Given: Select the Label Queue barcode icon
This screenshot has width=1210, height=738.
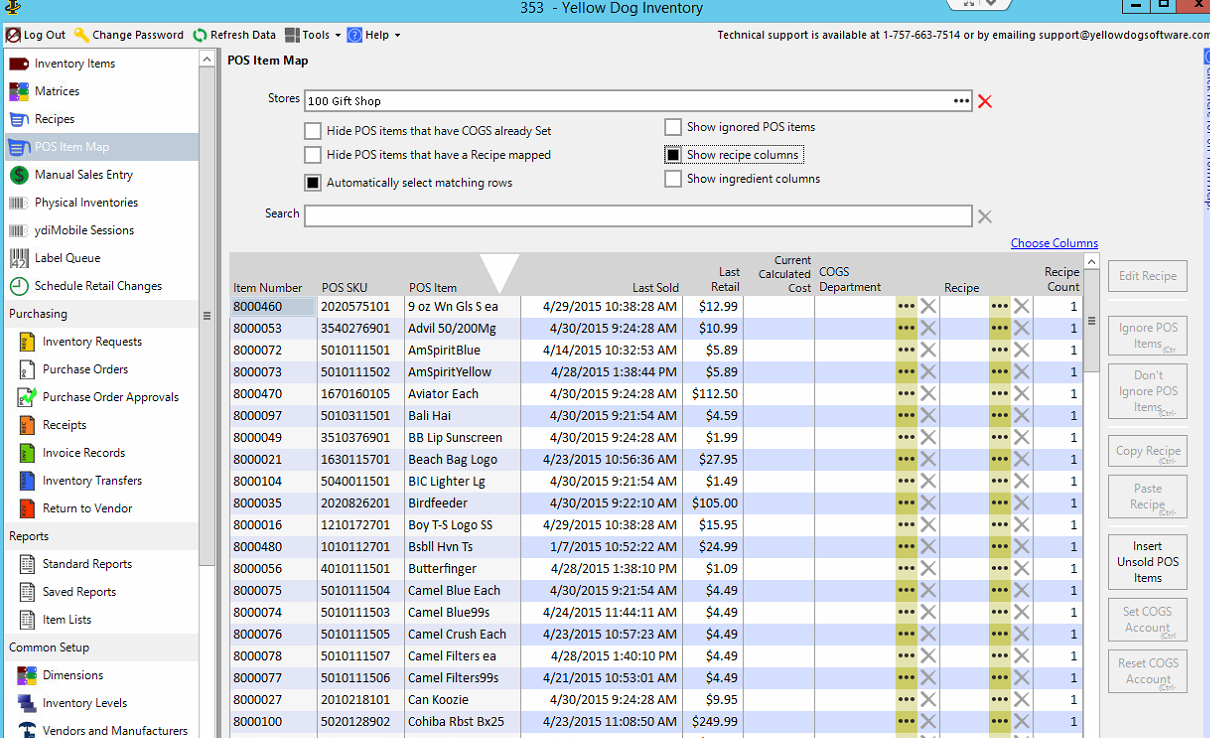Looking at the screenshot, I should click(x=19, y=258).
